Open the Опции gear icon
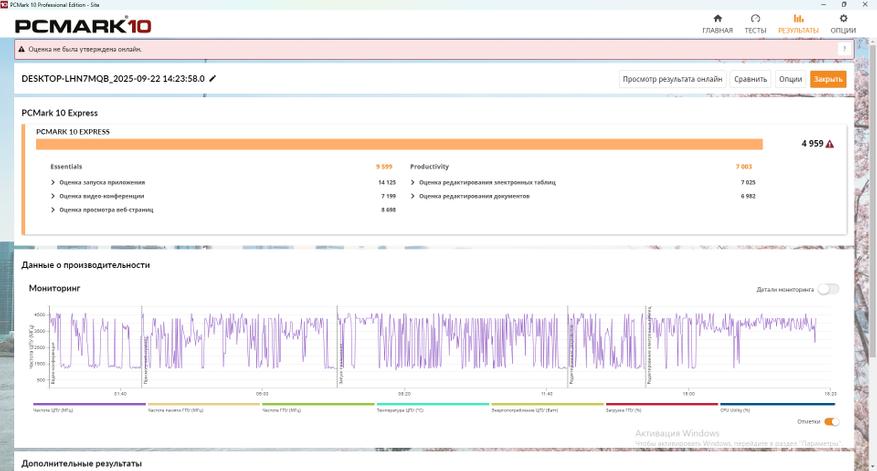Viewport: 877px width, 471px height. point(843,19)
